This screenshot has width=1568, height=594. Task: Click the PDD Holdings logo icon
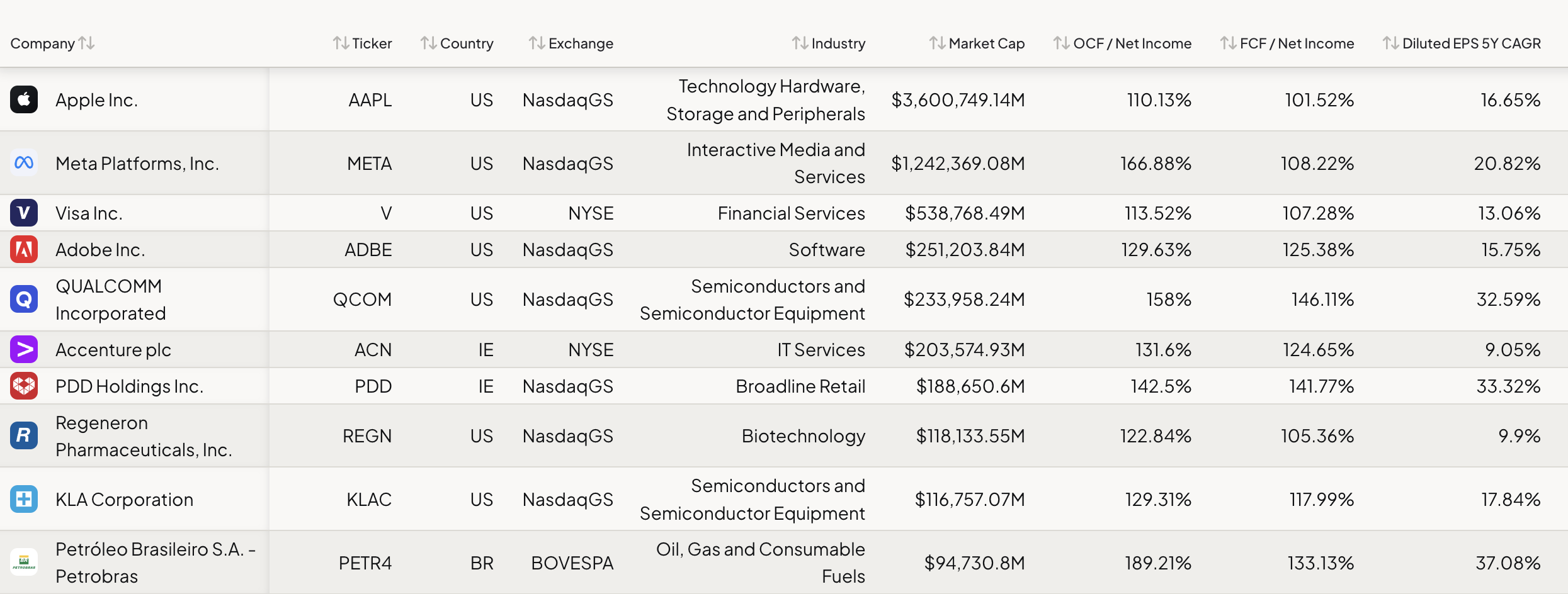click(x=24, y=386)
